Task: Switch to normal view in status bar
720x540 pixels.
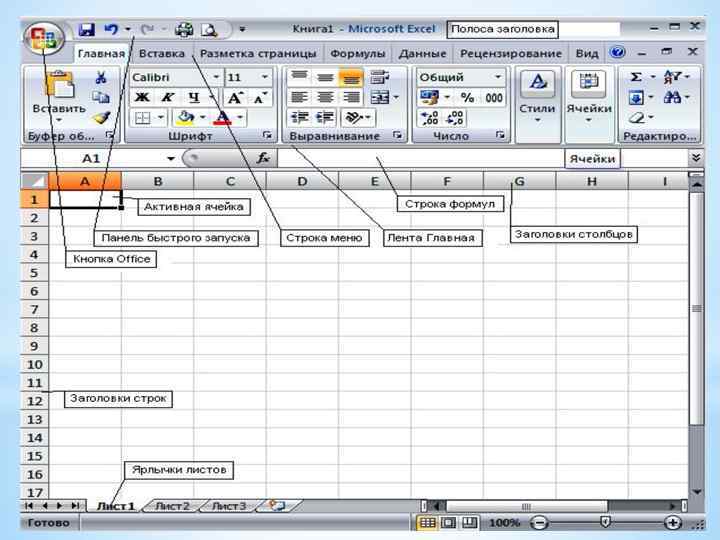Action: [428, 523]
